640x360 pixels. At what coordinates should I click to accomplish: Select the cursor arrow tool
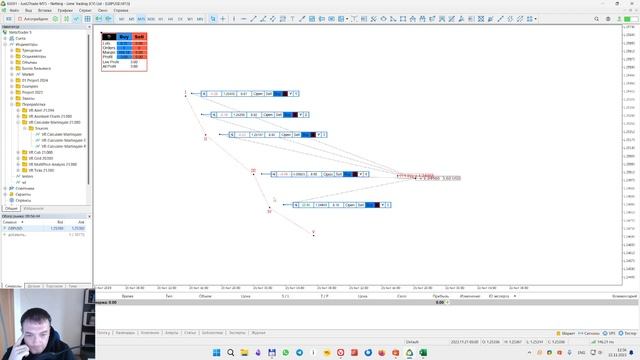click(x=213, y=19)
